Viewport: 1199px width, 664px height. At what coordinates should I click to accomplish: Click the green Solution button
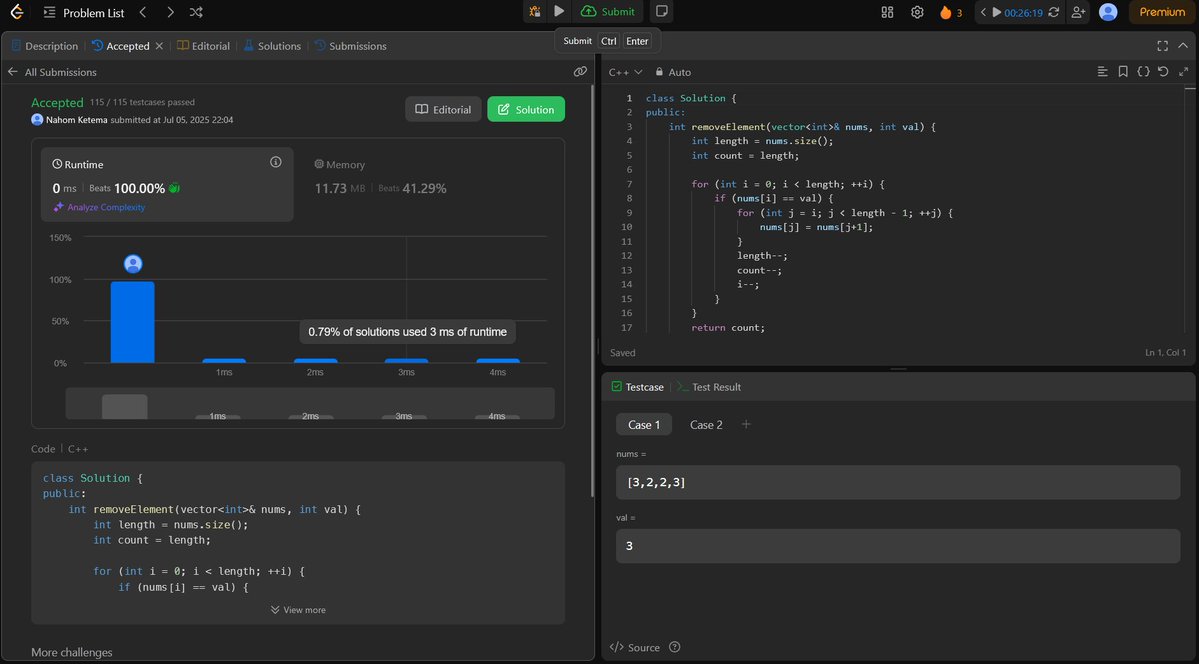click(526, 109)
